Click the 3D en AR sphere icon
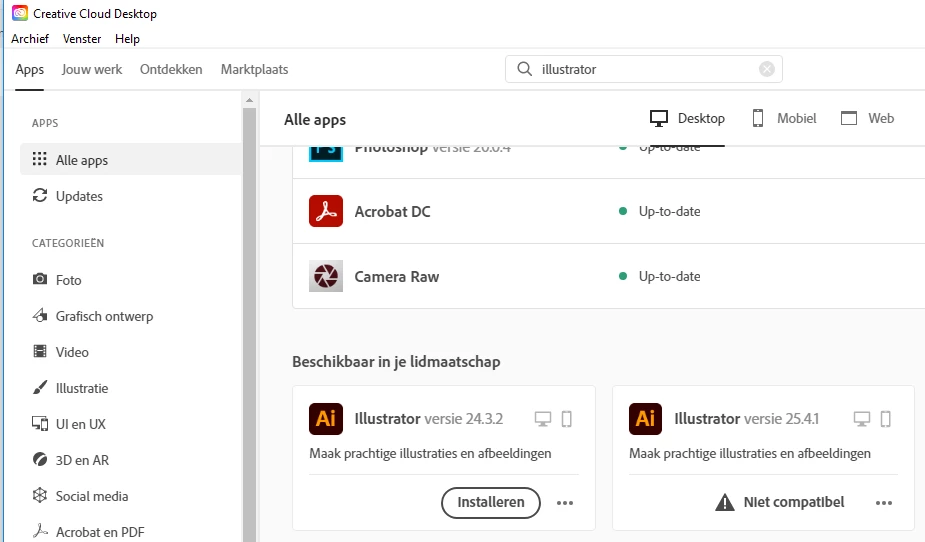This screenshot has width=925, height=542. pos(40,459)
